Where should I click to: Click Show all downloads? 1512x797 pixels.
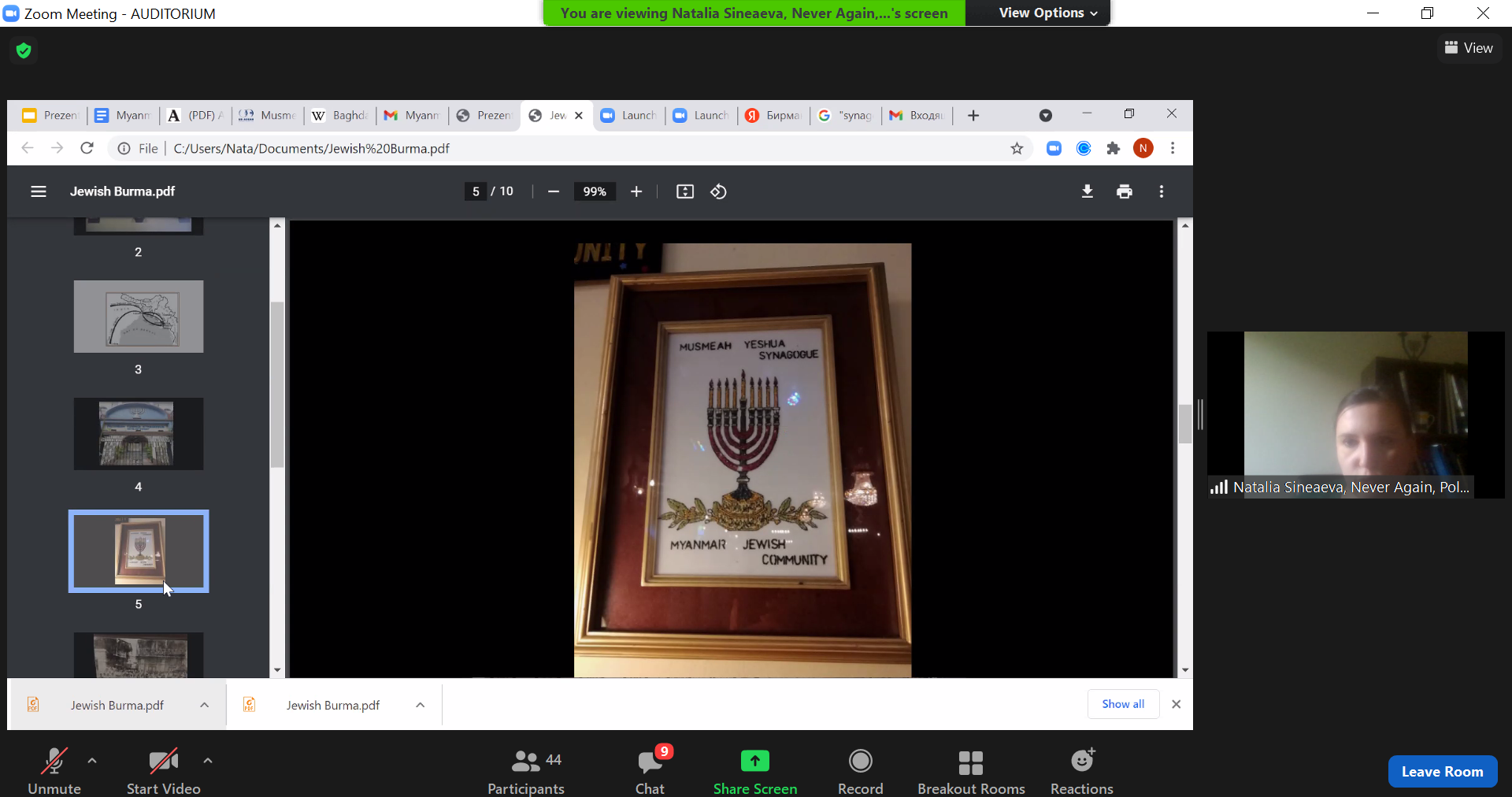pos(1123,704)
